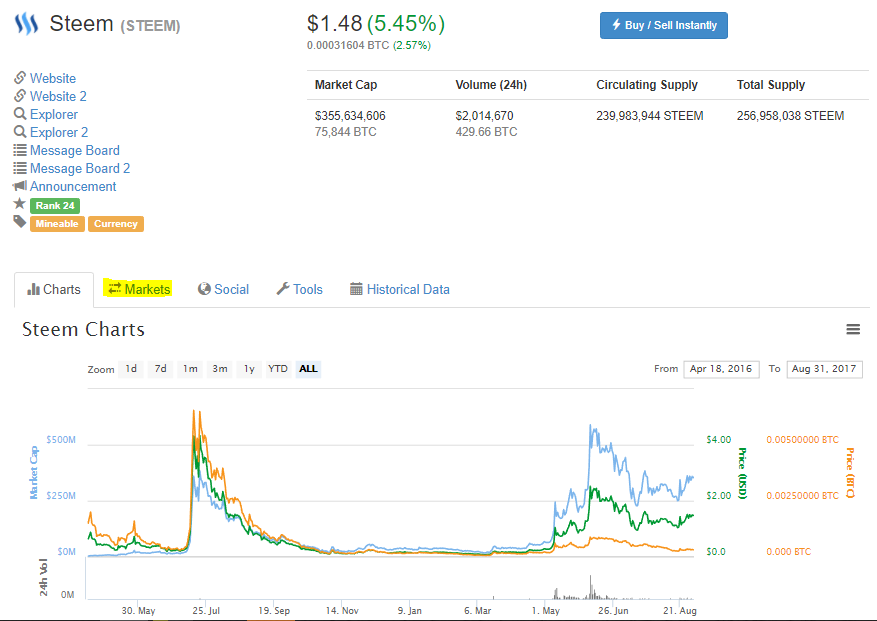This screenshot has height=621, width=877.
Task: Click the To date field
Action: (x=824, y=369)
